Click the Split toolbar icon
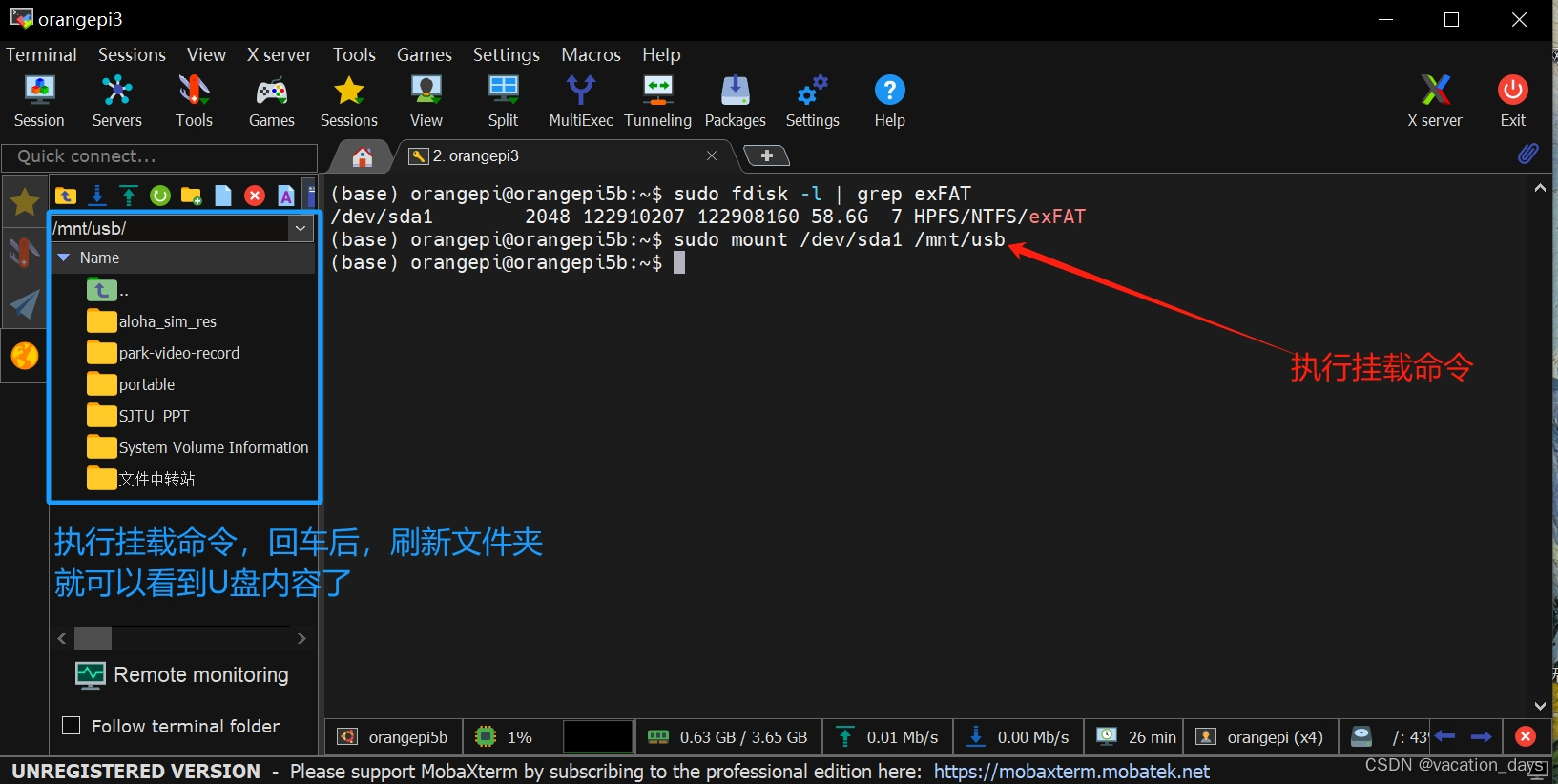1558x784 pixels. [x=503, y=101]
